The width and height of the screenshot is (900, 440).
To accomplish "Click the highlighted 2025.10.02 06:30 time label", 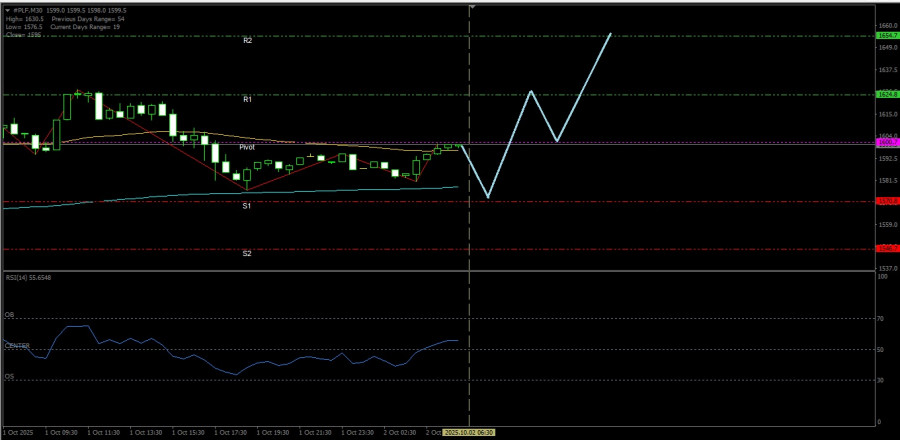I will pos(469,432).
